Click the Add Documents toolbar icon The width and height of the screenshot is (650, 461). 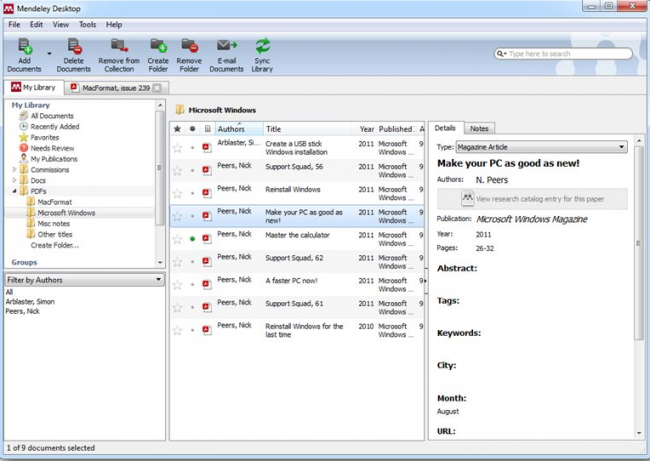coord(24,55)
